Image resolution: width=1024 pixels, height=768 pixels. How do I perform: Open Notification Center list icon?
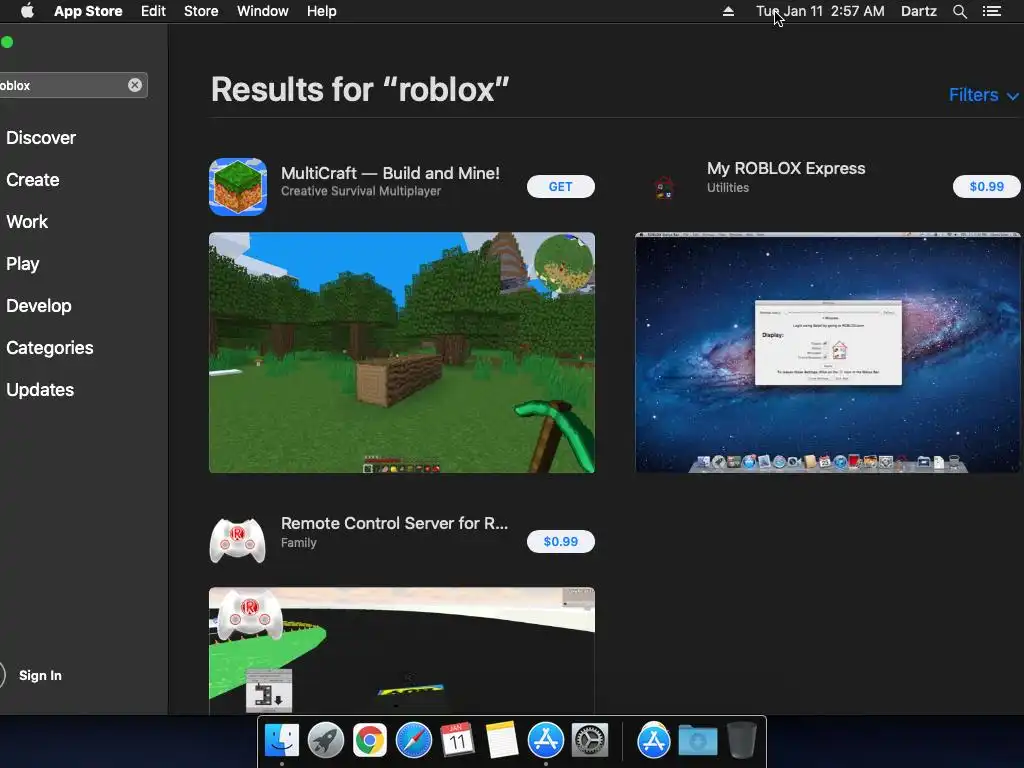coord(992,11)
